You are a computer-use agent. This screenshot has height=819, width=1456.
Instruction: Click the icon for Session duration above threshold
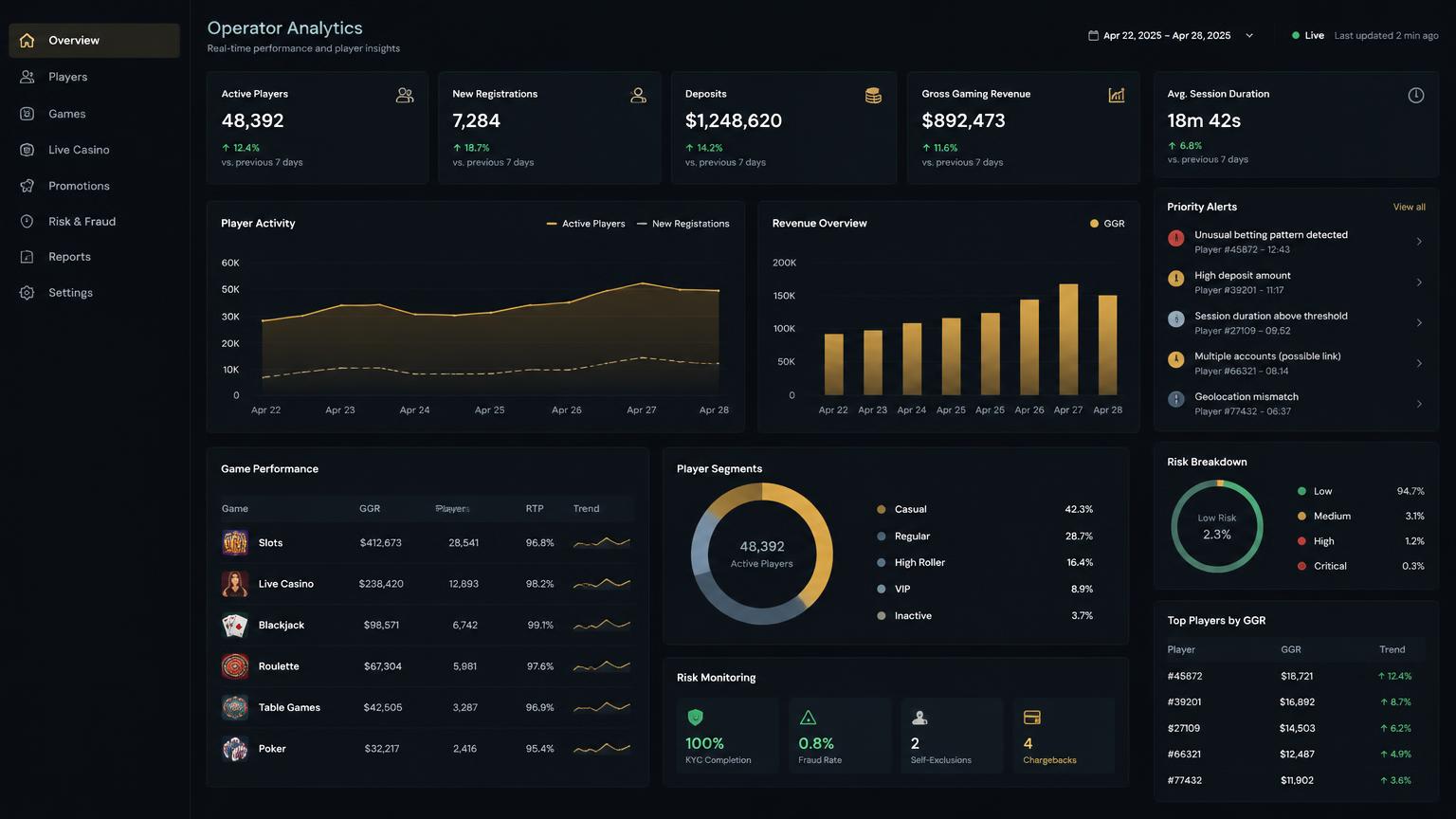coord(1176,319)
